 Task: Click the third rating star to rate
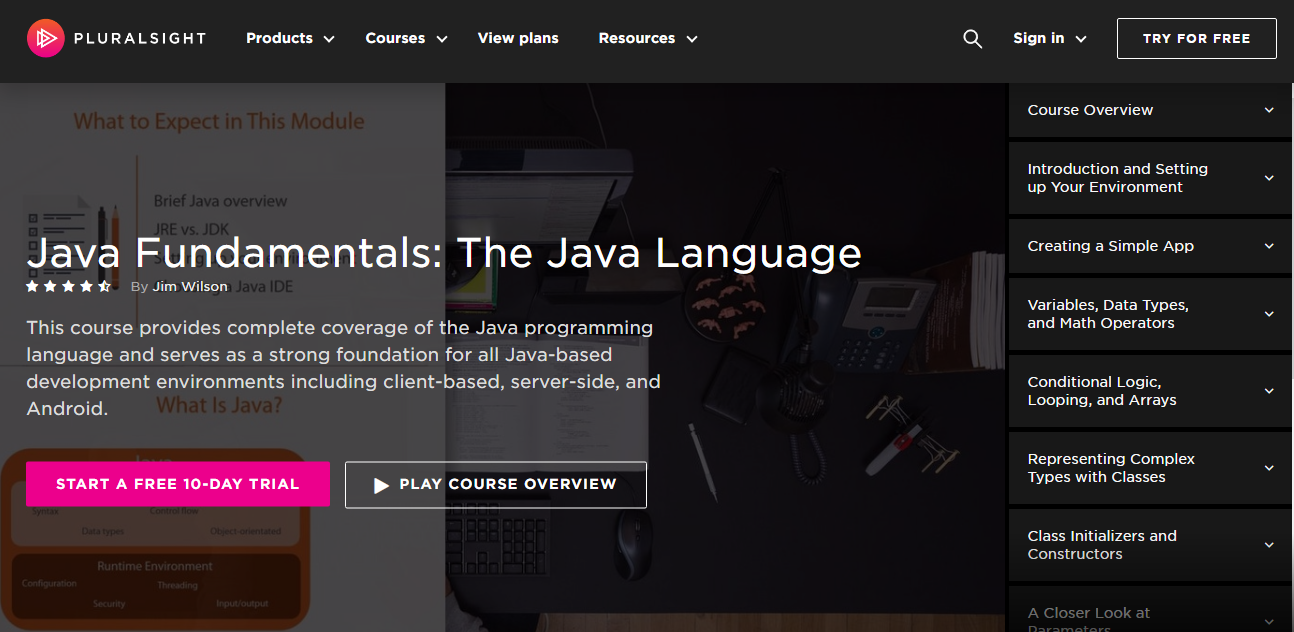(68, 285)
